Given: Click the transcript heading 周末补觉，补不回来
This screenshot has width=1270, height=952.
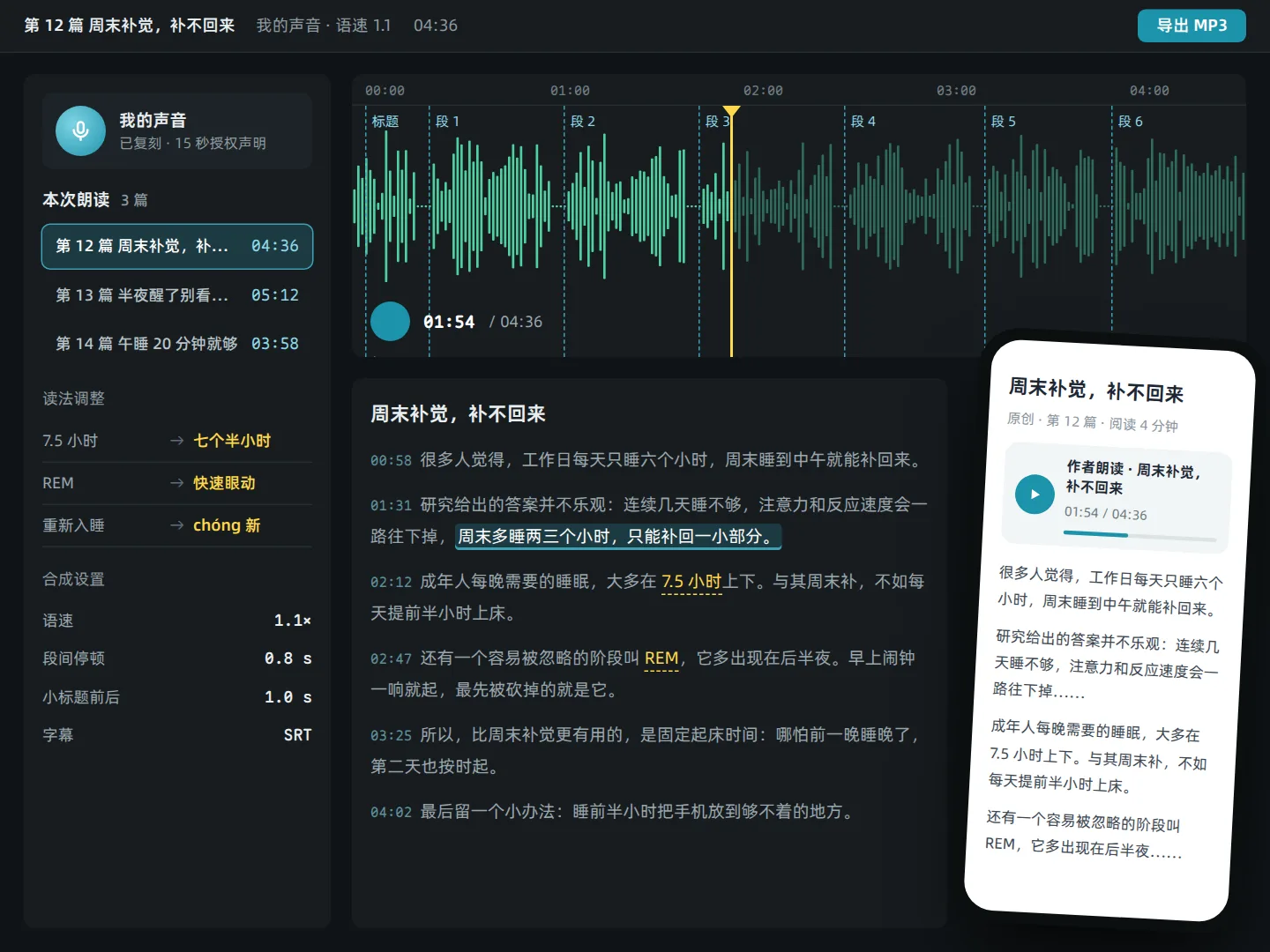Looking at the screenshot, I should (458, 414).
